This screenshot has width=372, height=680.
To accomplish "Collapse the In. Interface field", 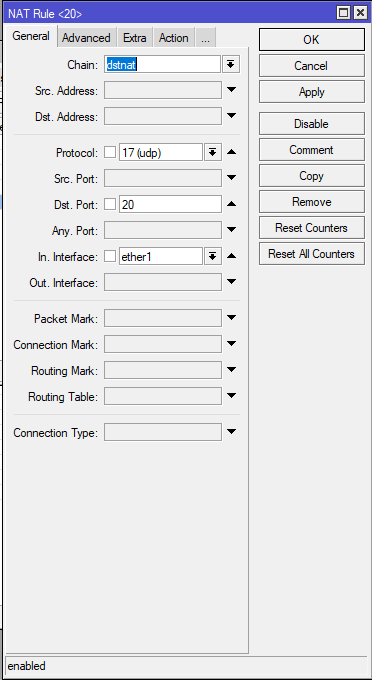I will (232, 256).
